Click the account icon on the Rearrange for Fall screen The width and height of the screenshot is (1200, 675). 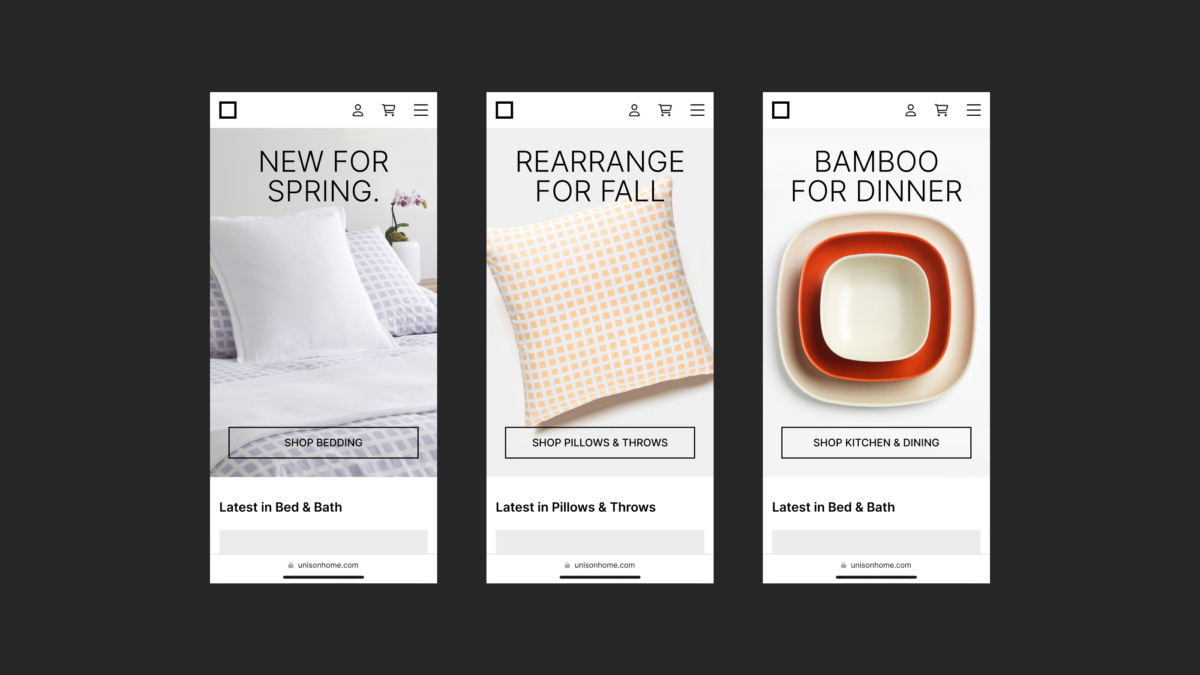click(x=634, y=110)
